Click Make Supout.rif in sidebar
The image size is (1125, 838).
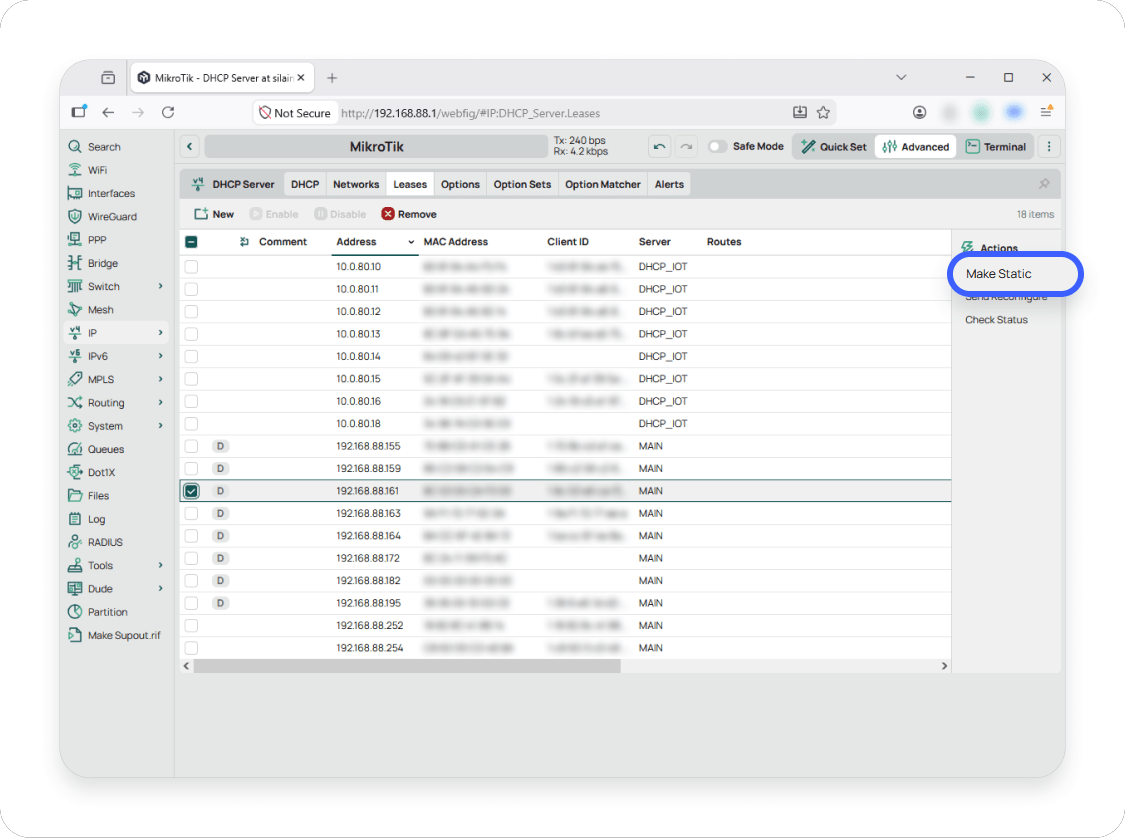(x=114, y=635)
